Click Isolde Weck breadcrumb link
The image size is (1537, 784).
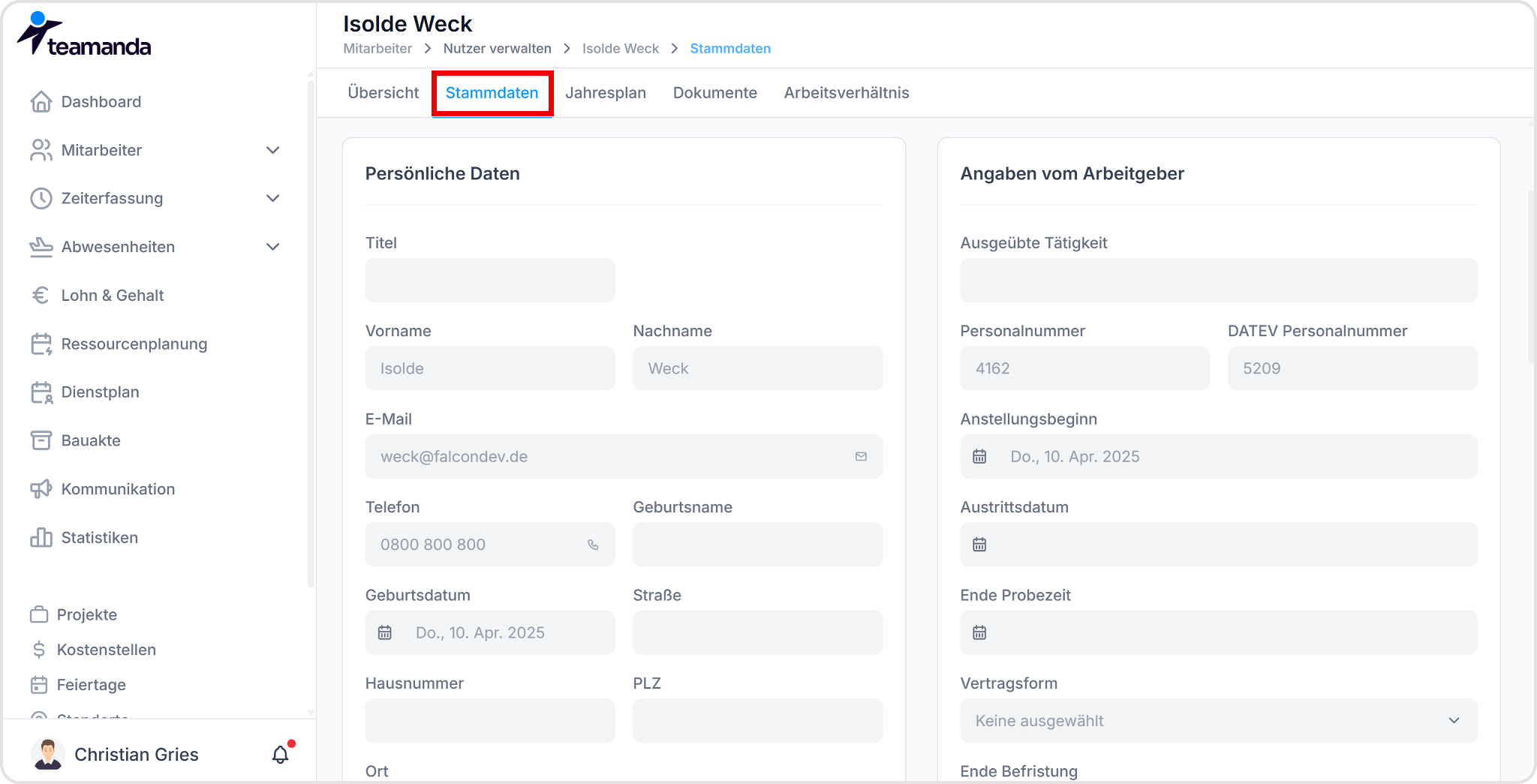click(x=621, y=48)
